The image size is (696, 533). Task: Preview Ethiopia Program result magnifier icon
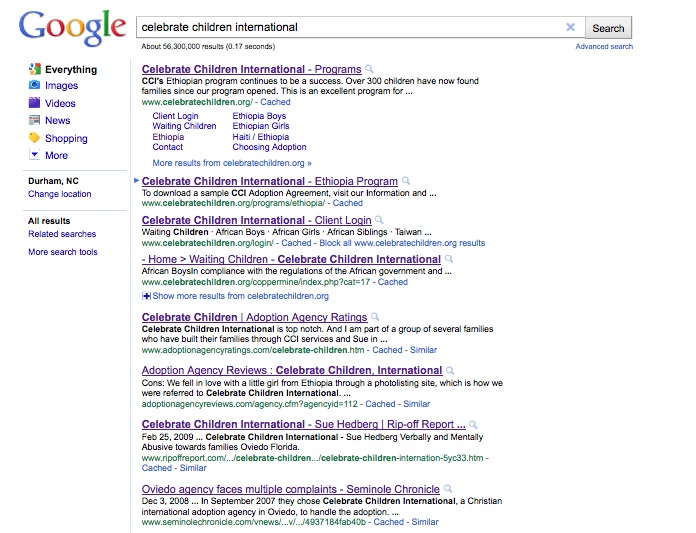pyautogui.click(x=406, y=181)
